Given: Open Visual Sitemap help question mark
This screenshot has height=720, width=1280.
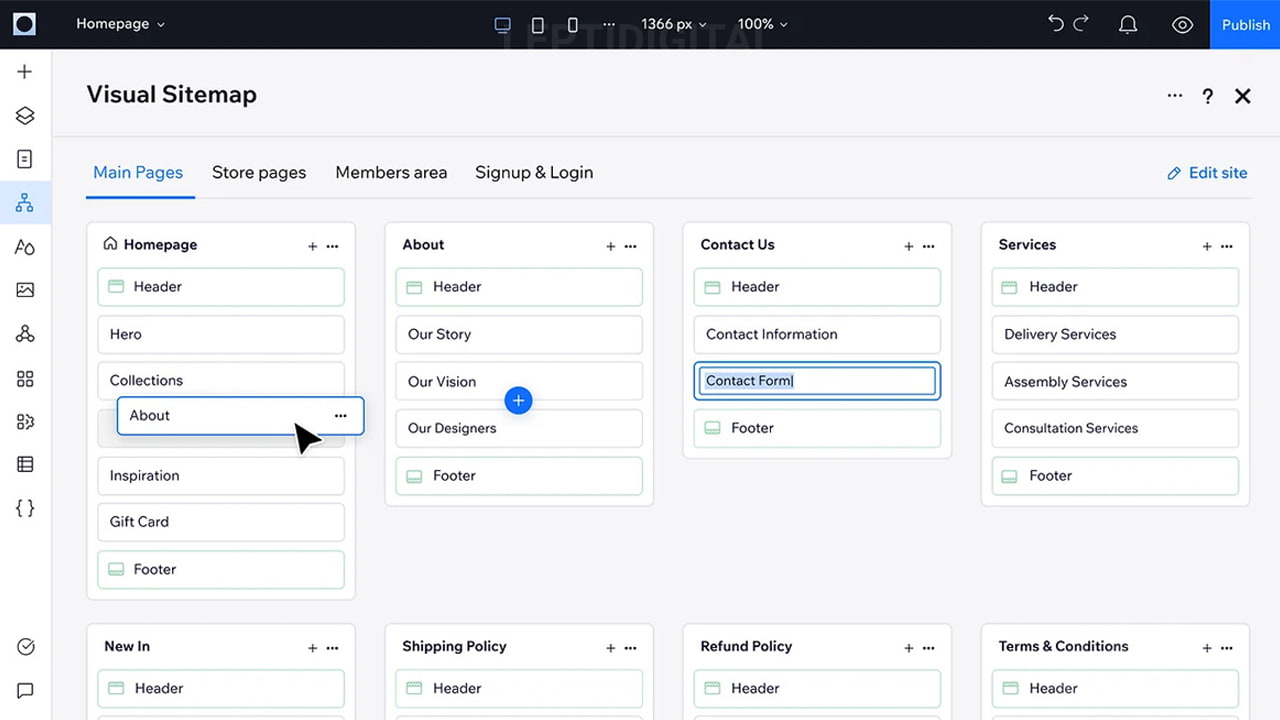Looking at the screenshot, I should click(x=1208, y=96).
